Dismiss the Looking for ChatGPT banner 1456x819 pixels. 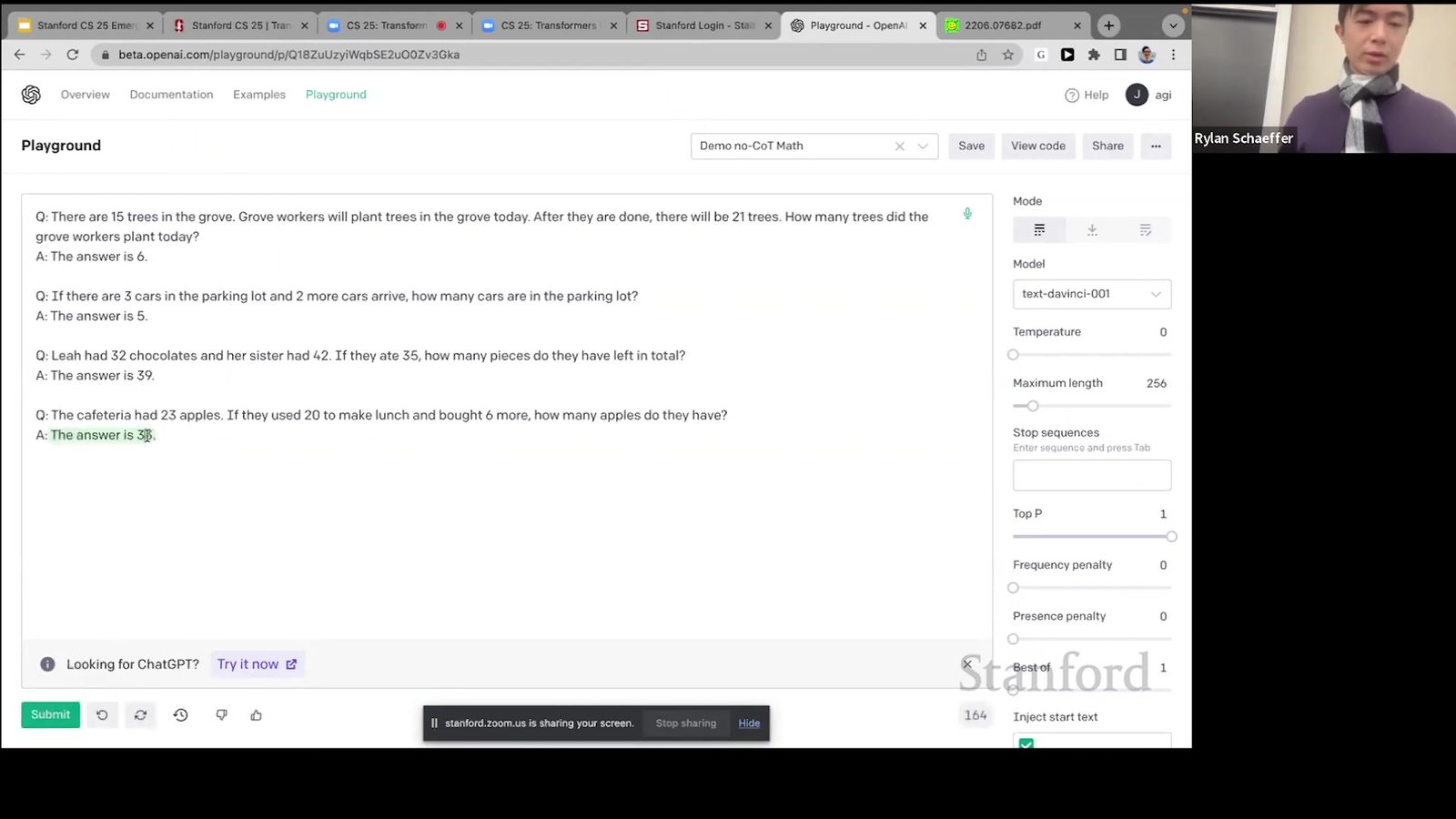coord(967,664)
